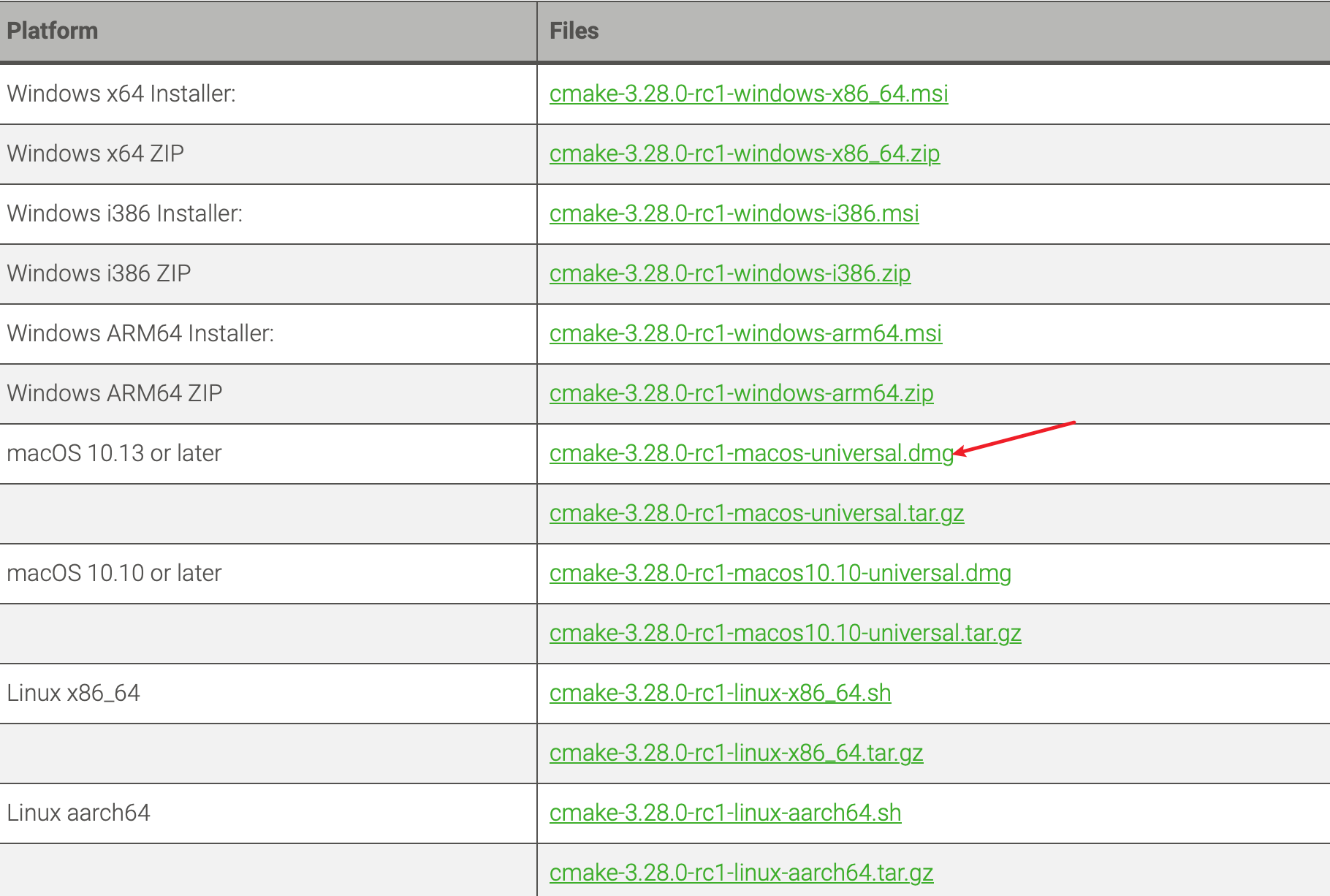Image resolution: width=1330 pixels, height=896 pixels.
Task: Open the cmake-3.28.0-rc1-windows-x86_64.zip link
Action: [x=744, y=153]
